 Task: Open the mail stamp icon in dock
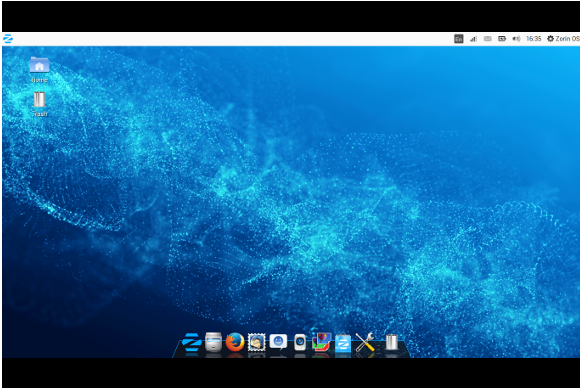[256, 342]
